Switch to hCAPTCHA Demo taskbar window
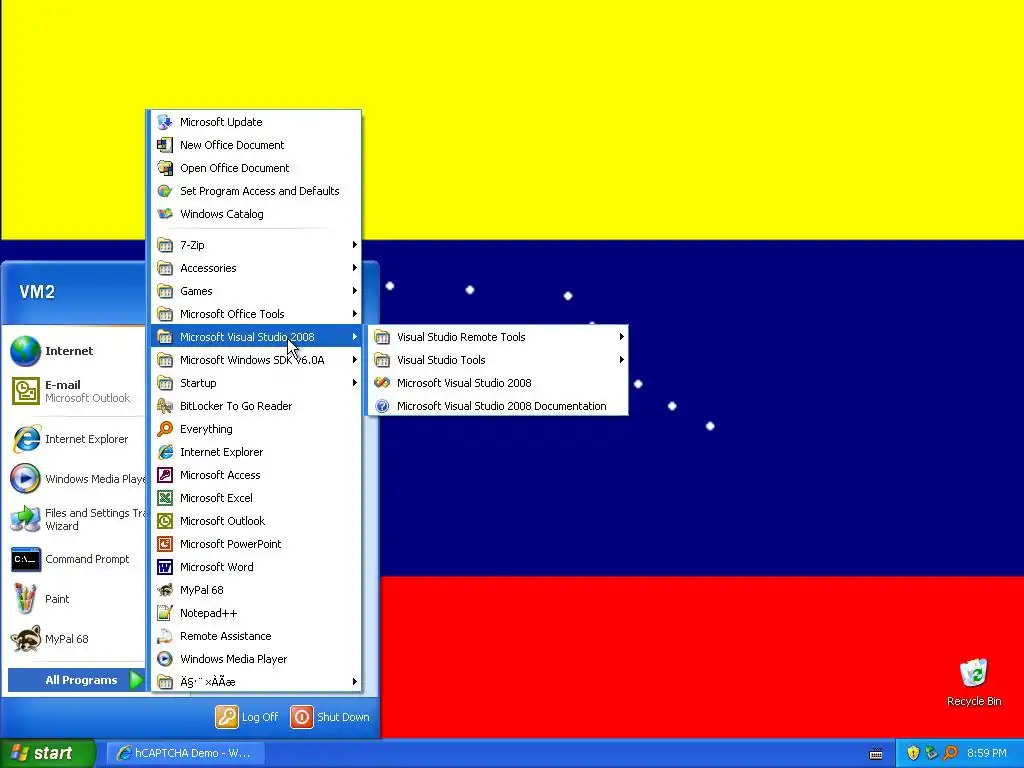The image size is (1024, 768). click(x=185, y=753)
